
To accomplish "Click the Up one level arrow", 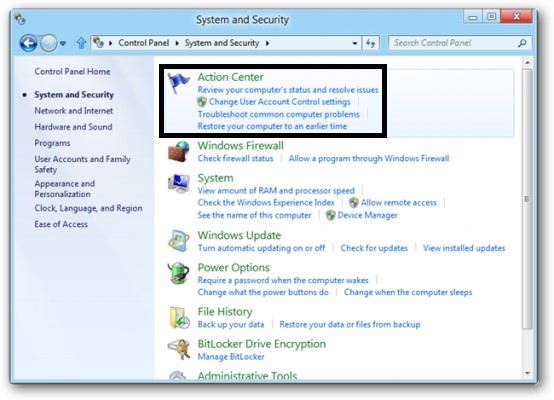I will [x=81, y=43].
